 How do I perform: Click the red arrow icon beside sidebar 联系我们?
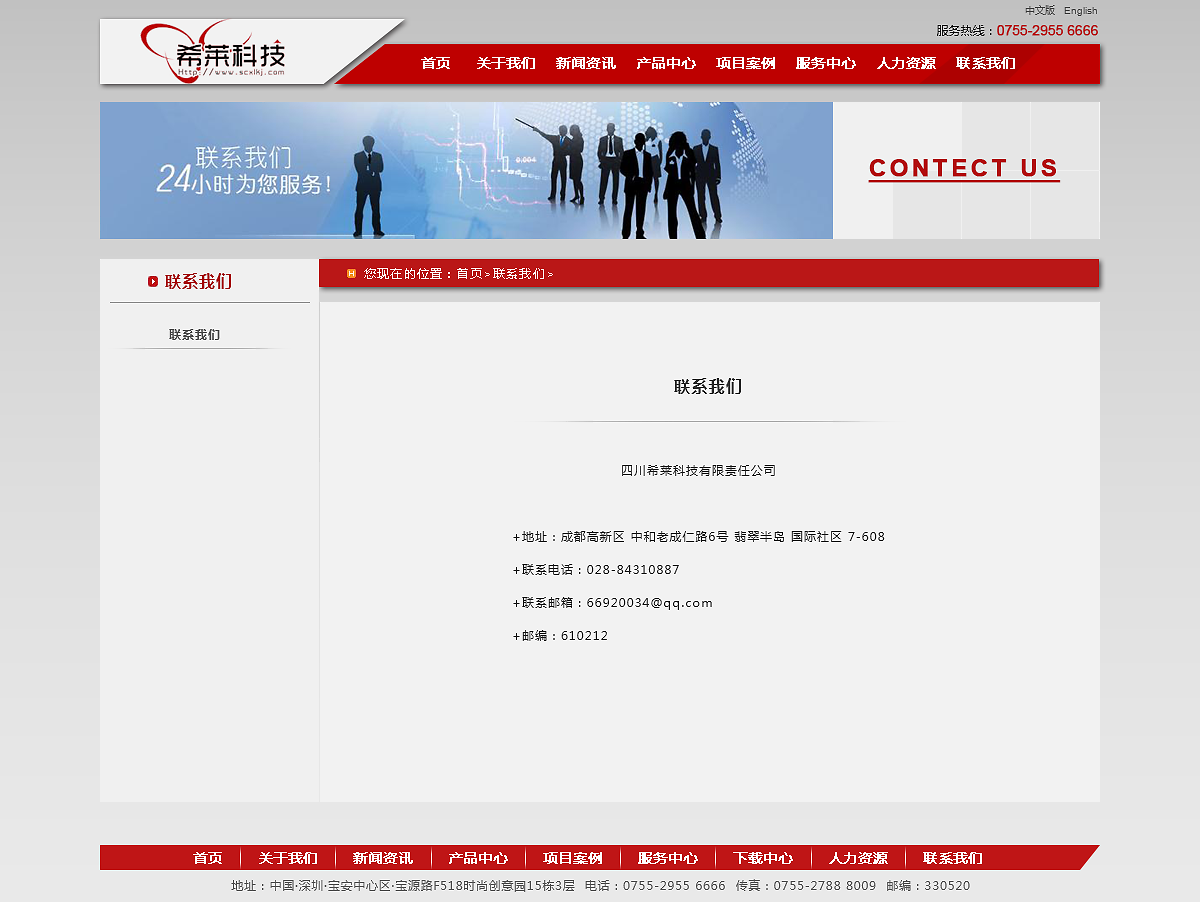coord(151,281)
